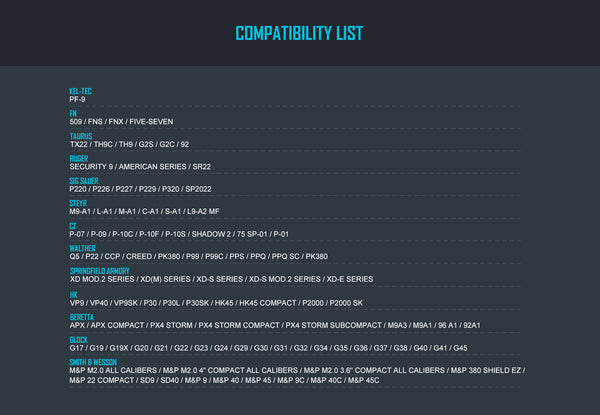Select the SPRINGFIELD ARMORY brand heading
The width and height of the screenshot is (600, 415).
coord(100,271)
